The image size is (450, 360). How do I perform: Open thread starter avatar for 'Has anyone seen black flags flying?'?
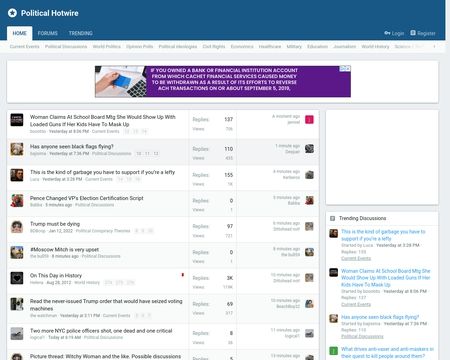click(x=17, y=149)
